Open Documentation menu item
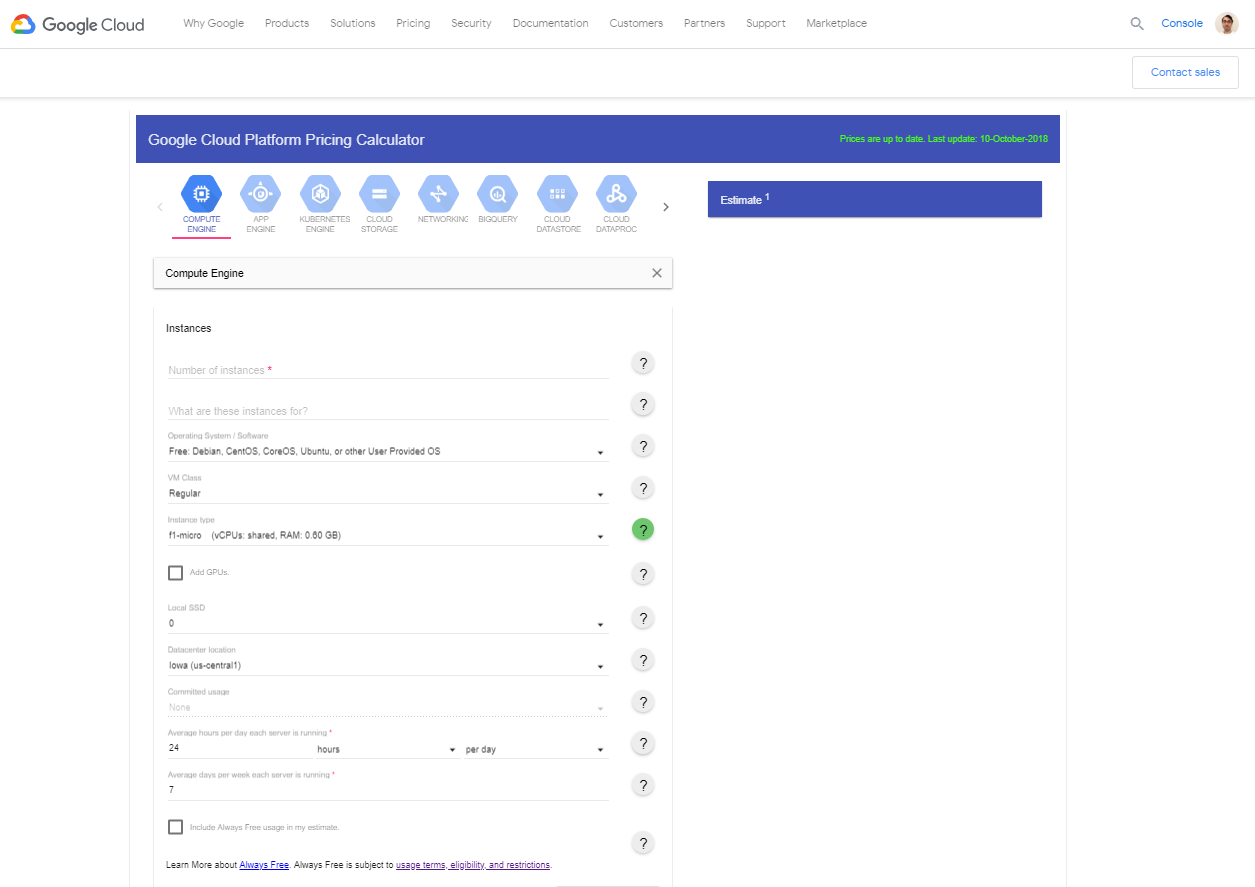Screen dimensions: 1255x887 (x=551, y=23)
